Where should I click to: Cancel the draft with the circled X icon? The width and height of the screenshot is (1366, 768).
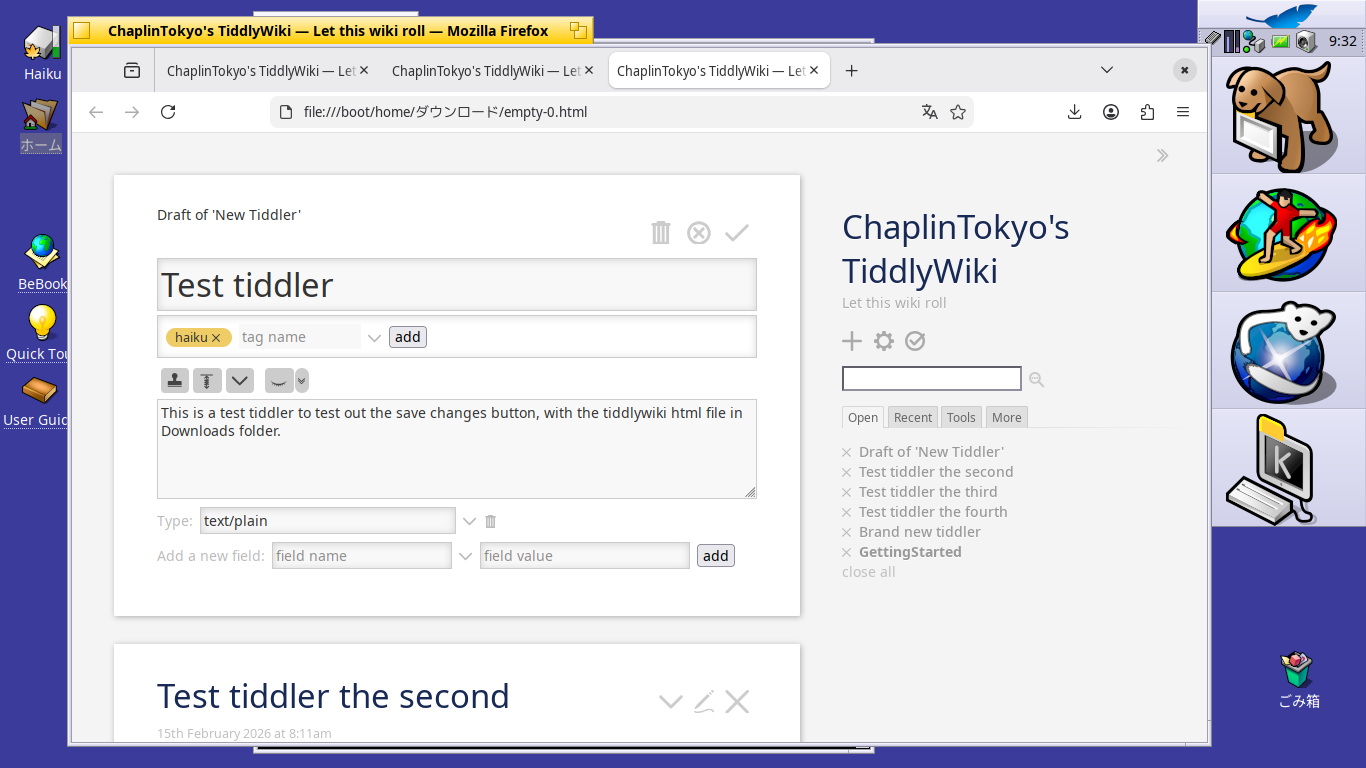[699, 233]
